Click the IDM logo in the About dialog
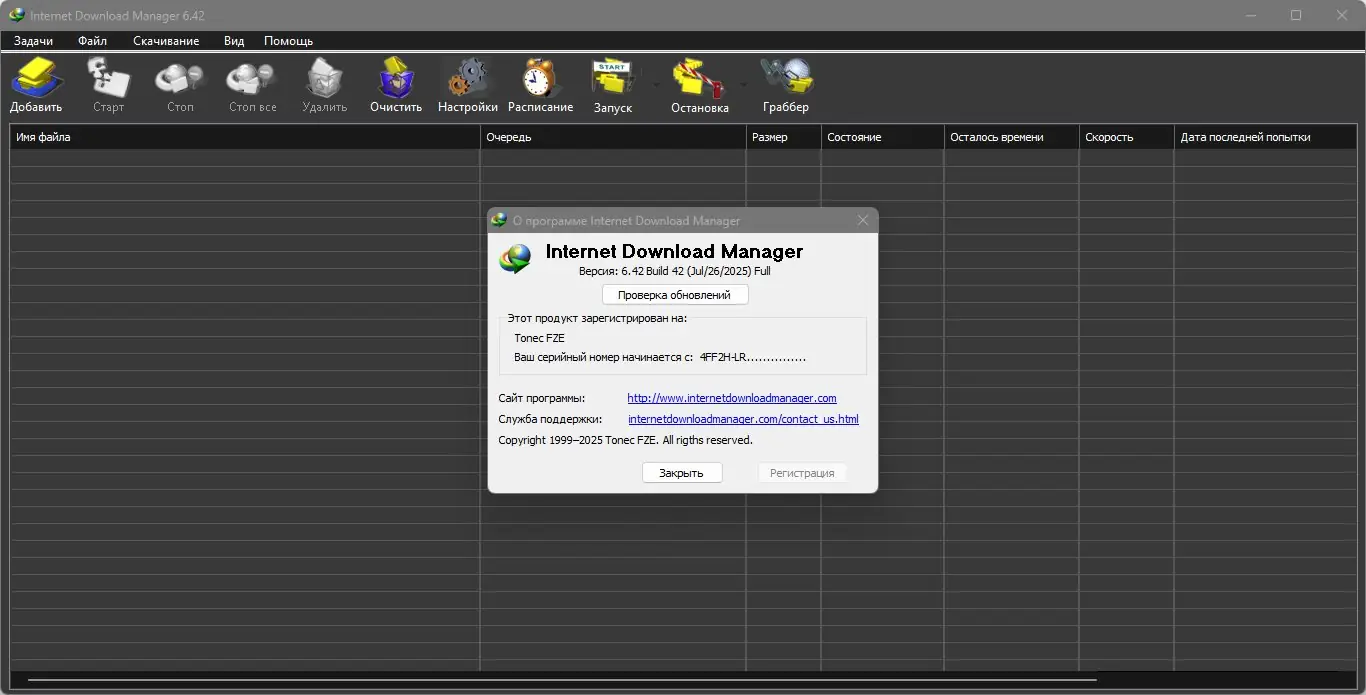 click(x=513, y=258)
